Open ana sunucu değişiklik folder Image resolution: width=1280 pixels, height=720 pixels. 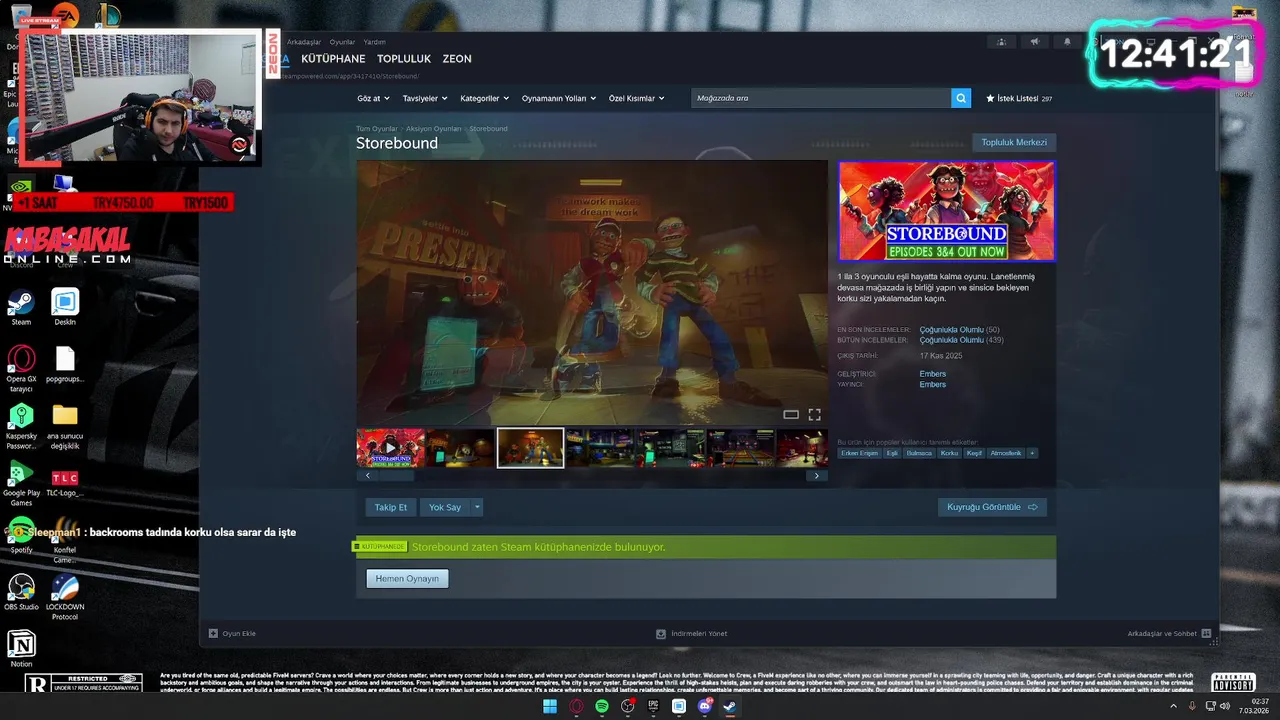pyautogui.click(x=65, y=426)
